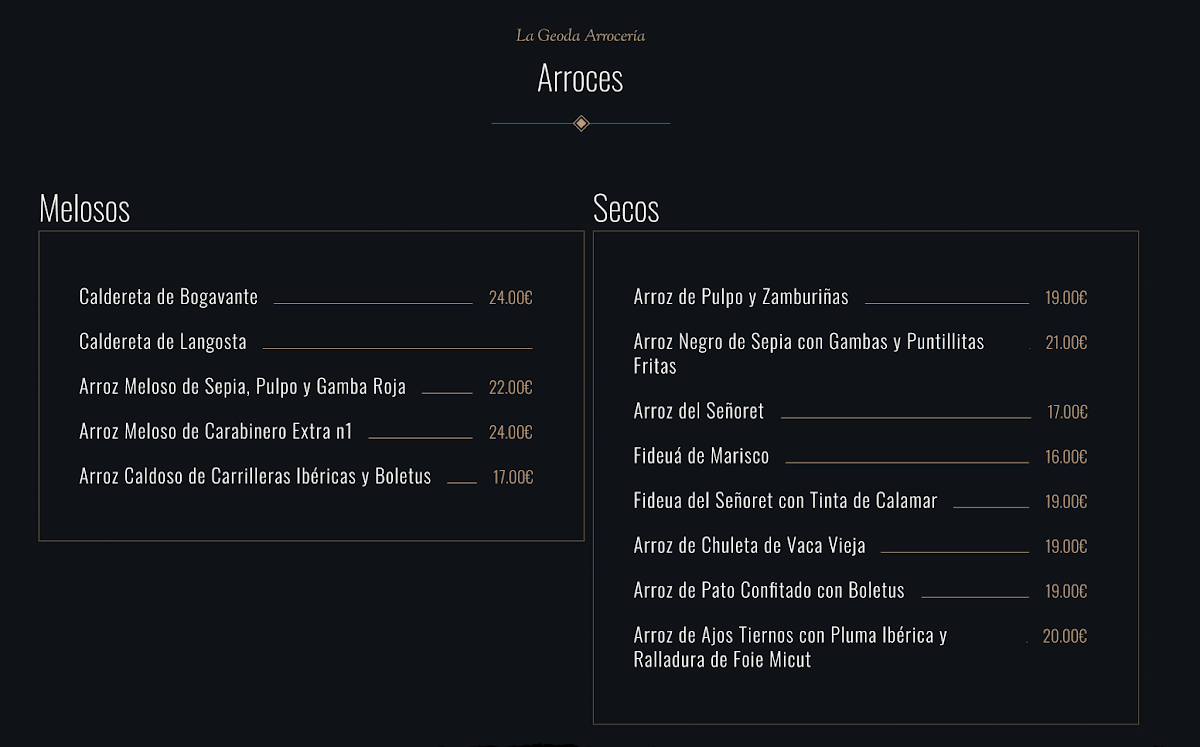Select the Secos section heading
This screenshot has height=747, width=1200.
click(x=626, y=209)
